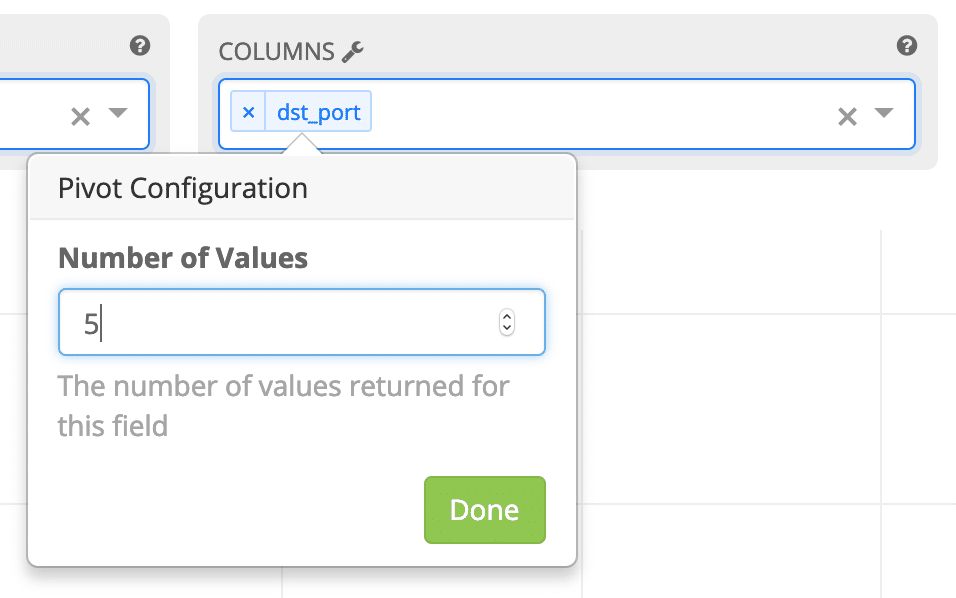The height and width of the screenshot is (598, 956).
Task: Clear the left panel's select field
Action: pos(80,116)
